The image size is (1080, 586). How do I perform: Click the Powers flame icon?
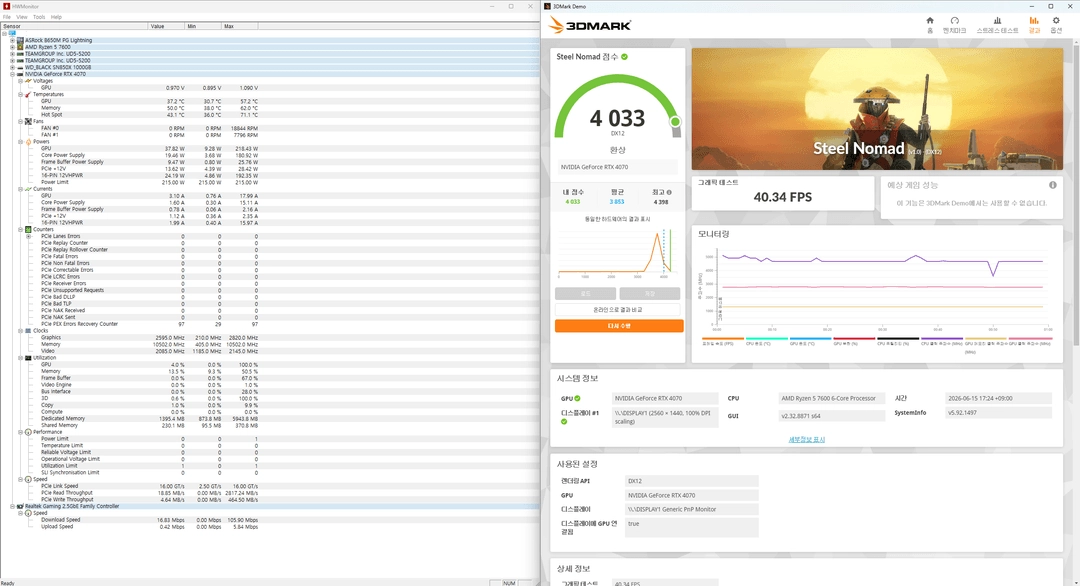click(28, 142)
